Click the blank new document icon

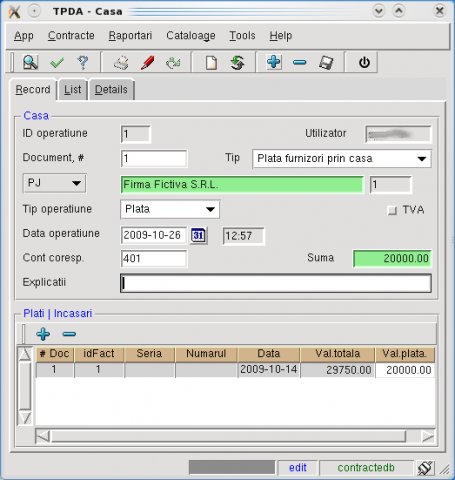click(x=211, y=62)
